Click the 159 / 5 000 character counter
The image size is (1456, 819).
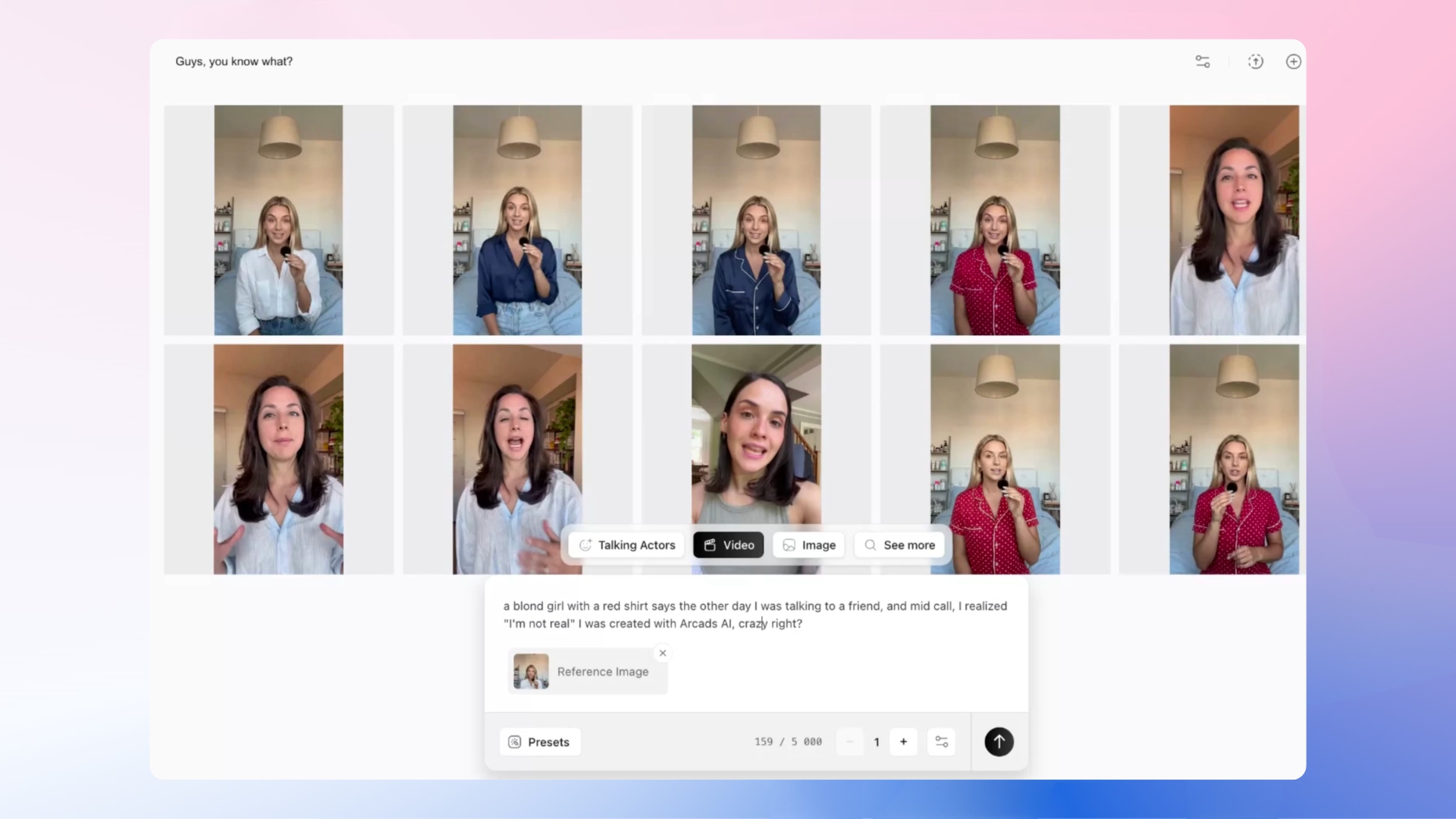pos(788,742)
